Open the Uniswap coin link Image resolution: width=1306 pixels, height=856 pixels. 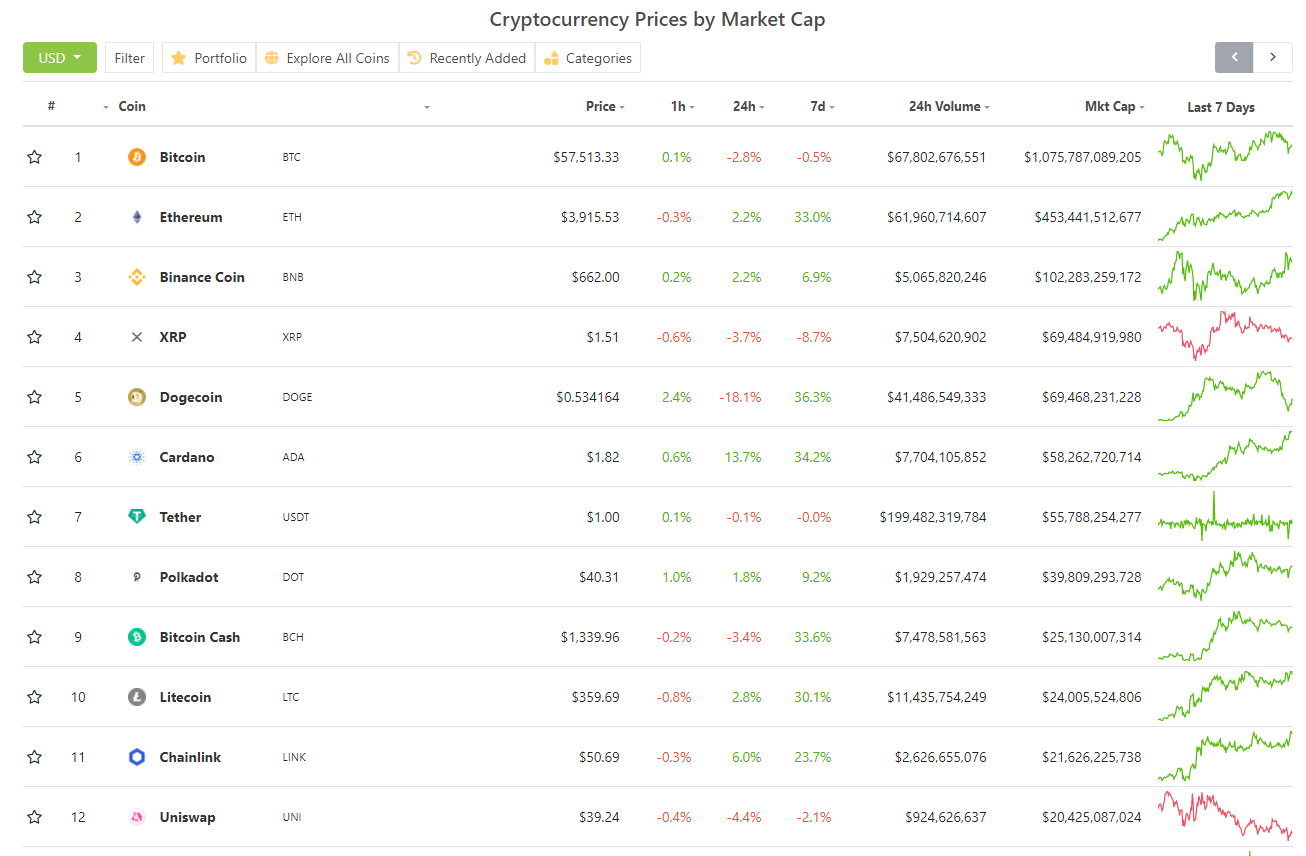187,817
